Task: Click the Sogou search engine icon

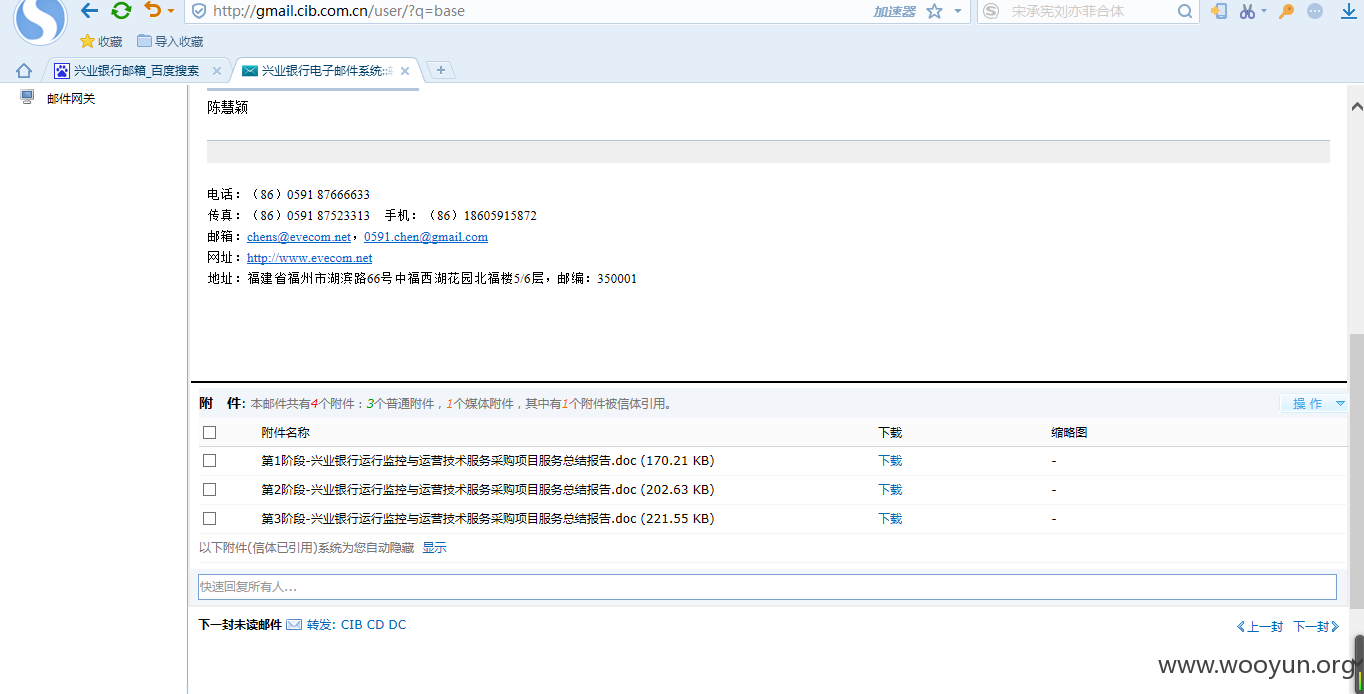Action: (x=991, y=11)
